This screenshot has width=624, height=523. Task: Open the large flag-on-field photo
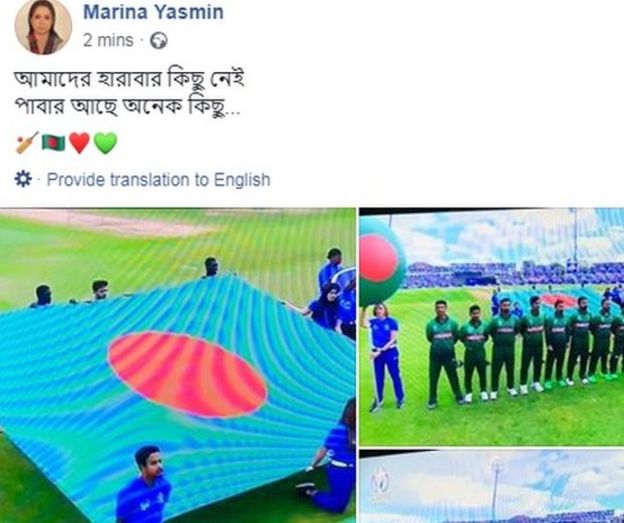177,365
